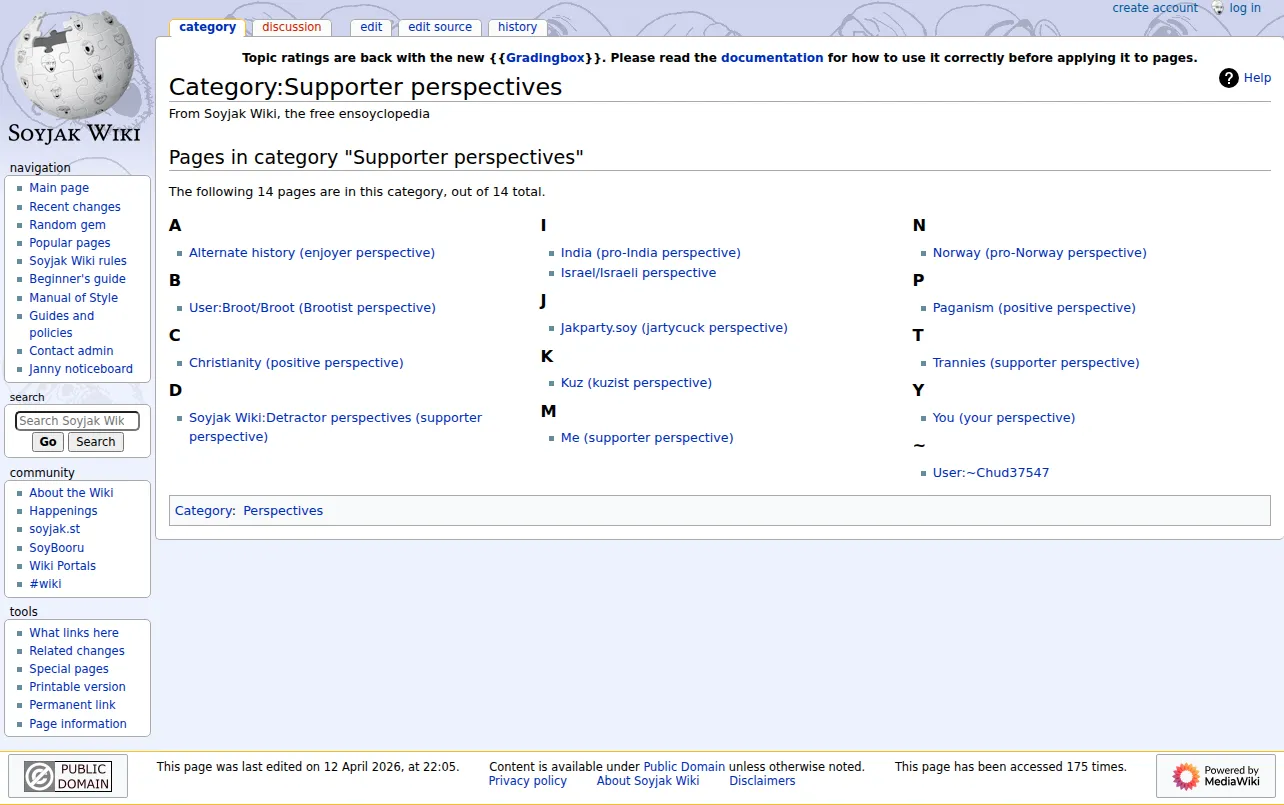Switch to the discussion tab
1284x805 pixels.
(x=292, y=27)
